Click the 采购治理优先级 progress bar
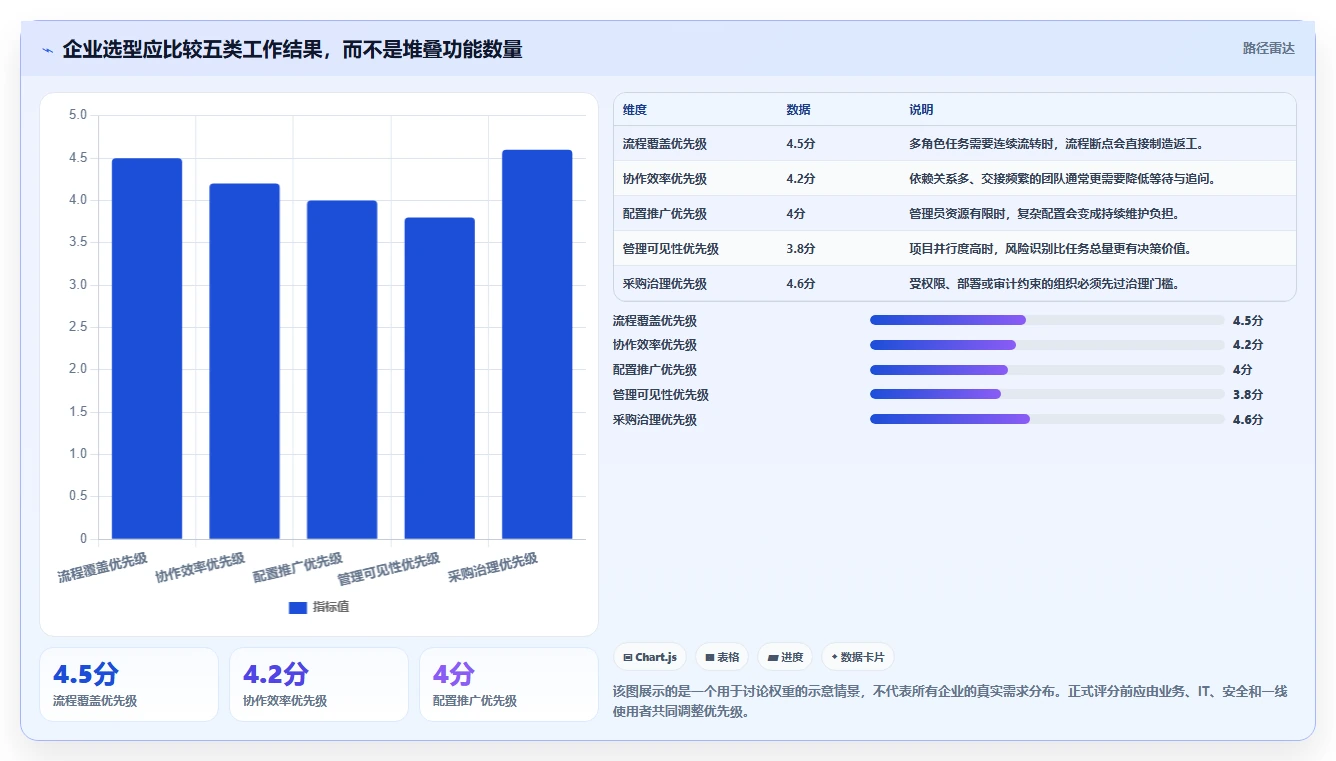The height and width of the screenshot is (761, 1336). point(1047,420)
